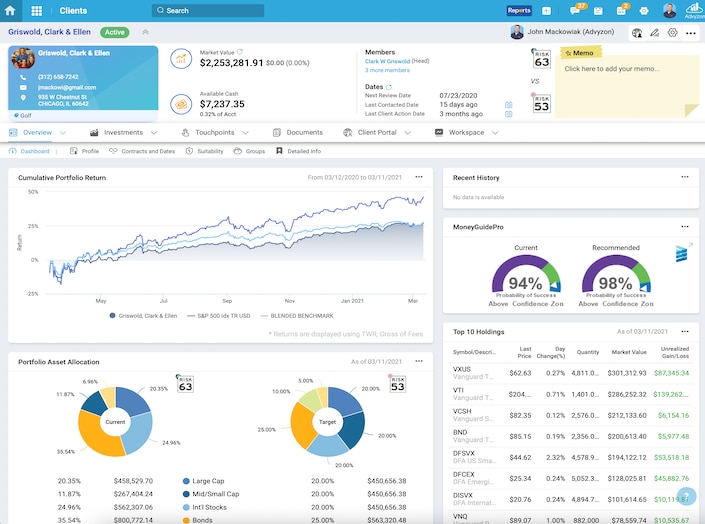Open Top 10 Holdings options menu

(685, 331)
